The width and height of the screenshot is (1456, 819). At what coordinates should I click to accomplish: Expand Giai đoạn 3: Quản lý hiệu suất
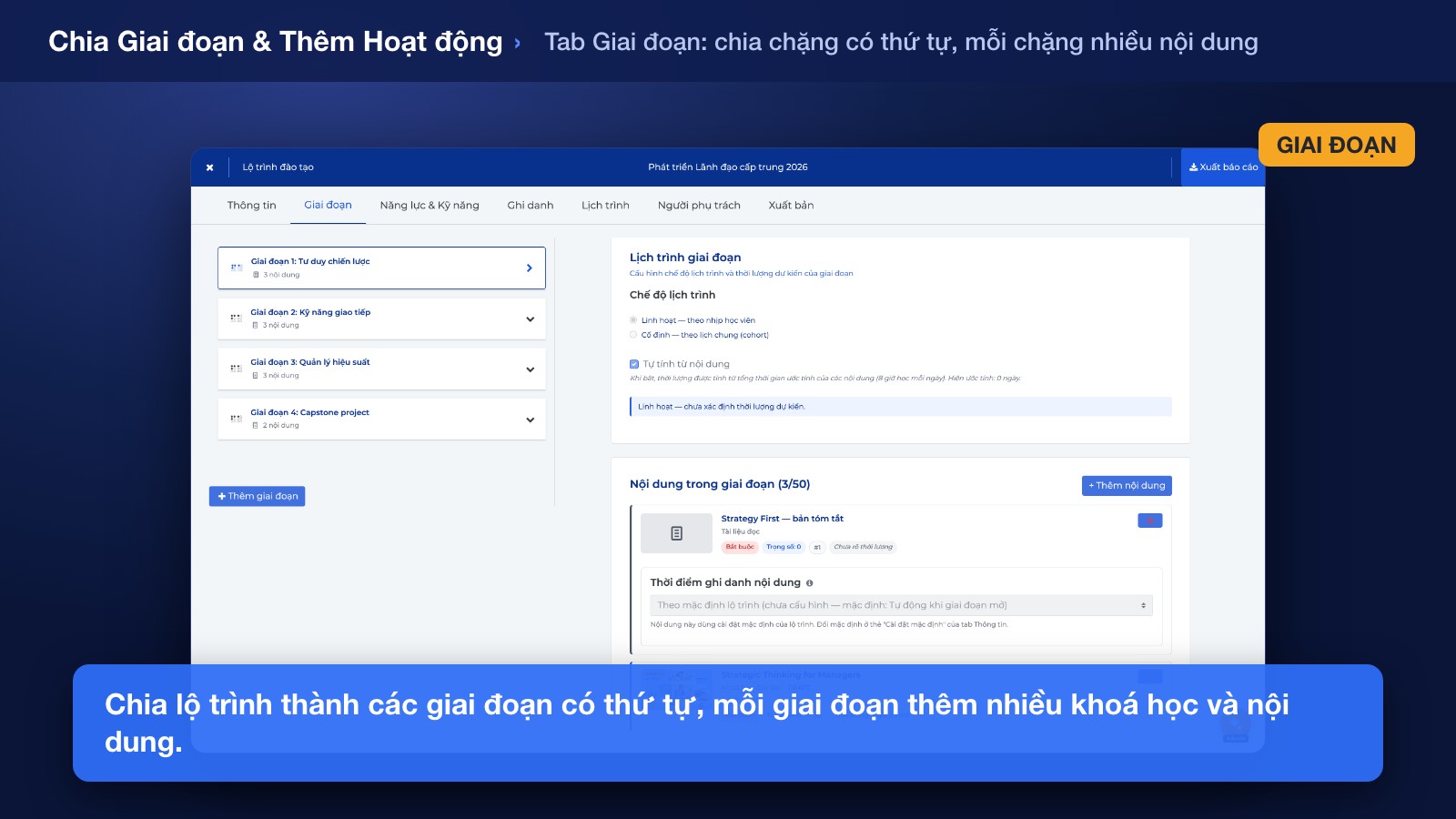(x=530, y=369)
